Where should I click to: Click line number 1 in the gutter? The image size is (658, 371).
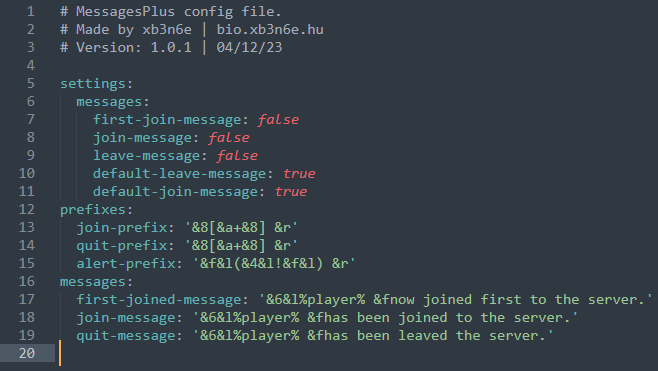click(31, 12)
